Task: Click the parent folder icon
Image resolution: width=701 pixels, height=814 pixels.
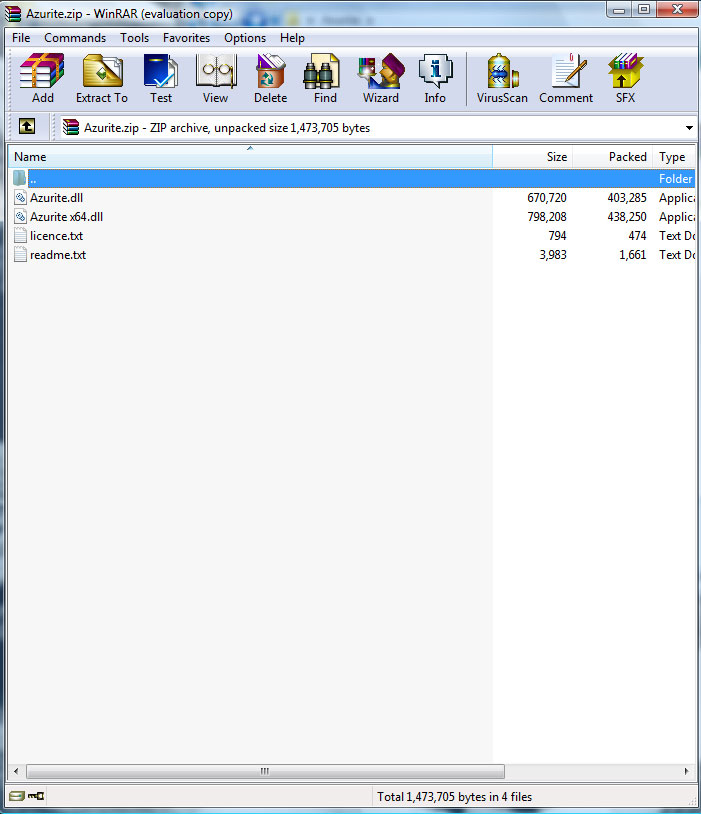Action: (20, 179)
